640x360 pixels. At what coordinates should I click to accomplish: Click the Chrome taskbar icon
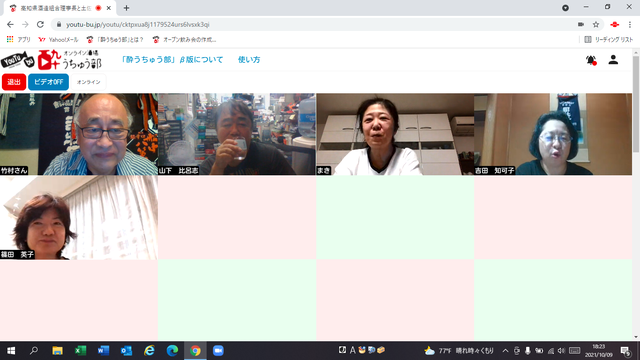click(195, 351)
